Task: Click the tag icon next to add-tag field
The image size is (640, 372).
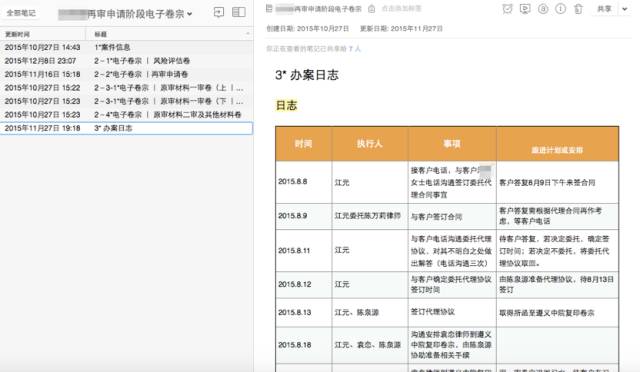Action: click(371, 9)
